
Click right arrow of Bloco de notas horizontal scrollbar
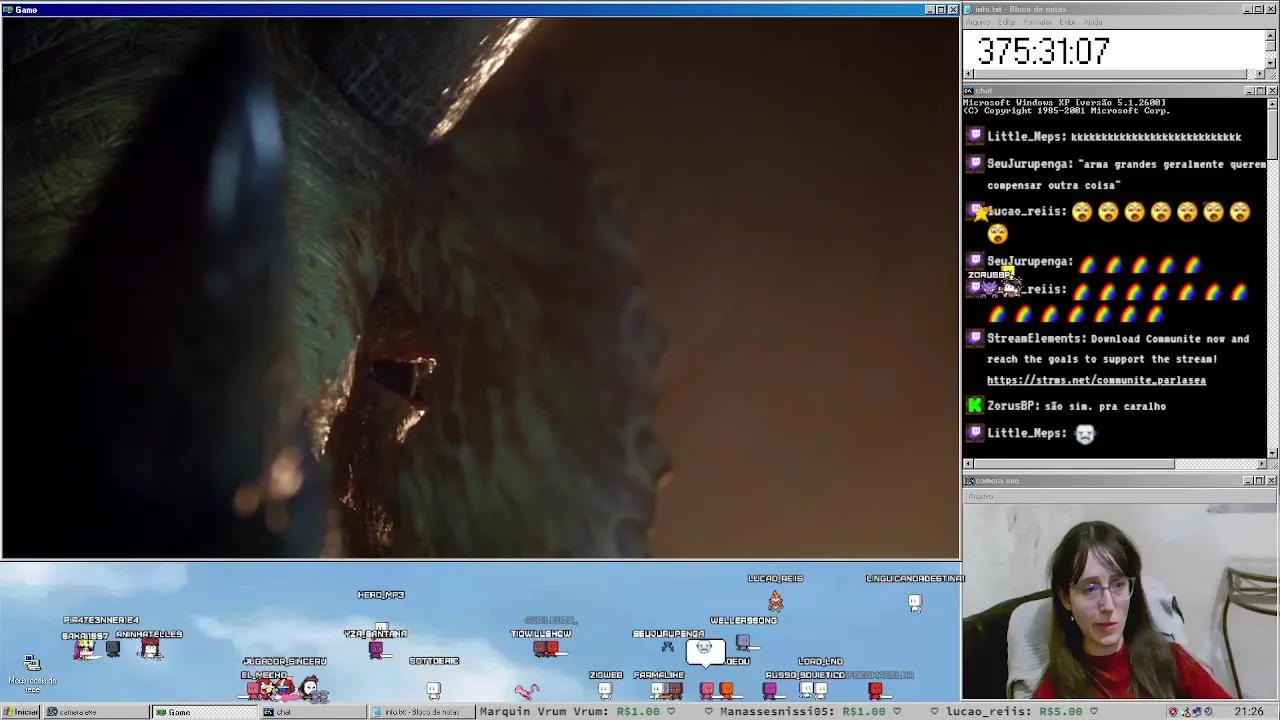(1260, 74)
